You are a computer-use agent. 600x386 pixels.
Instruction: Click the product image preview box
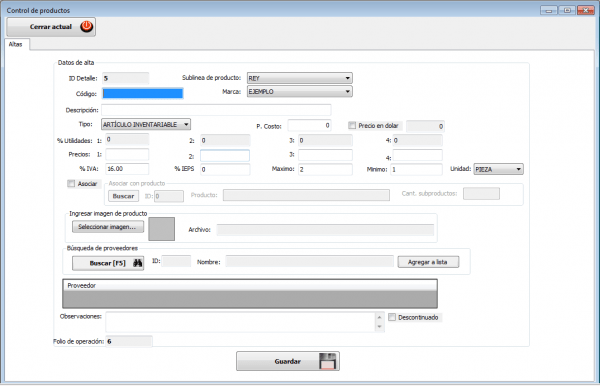click(x=161, y=229)
